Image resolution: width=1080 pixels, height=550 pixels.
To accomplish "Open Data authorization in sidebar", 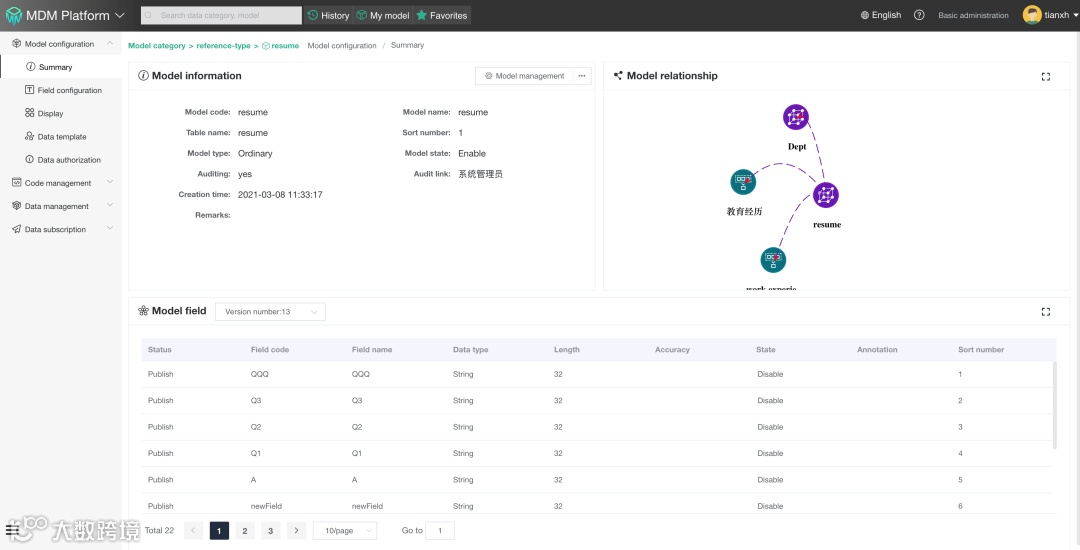I will click(x=61, y=160).
